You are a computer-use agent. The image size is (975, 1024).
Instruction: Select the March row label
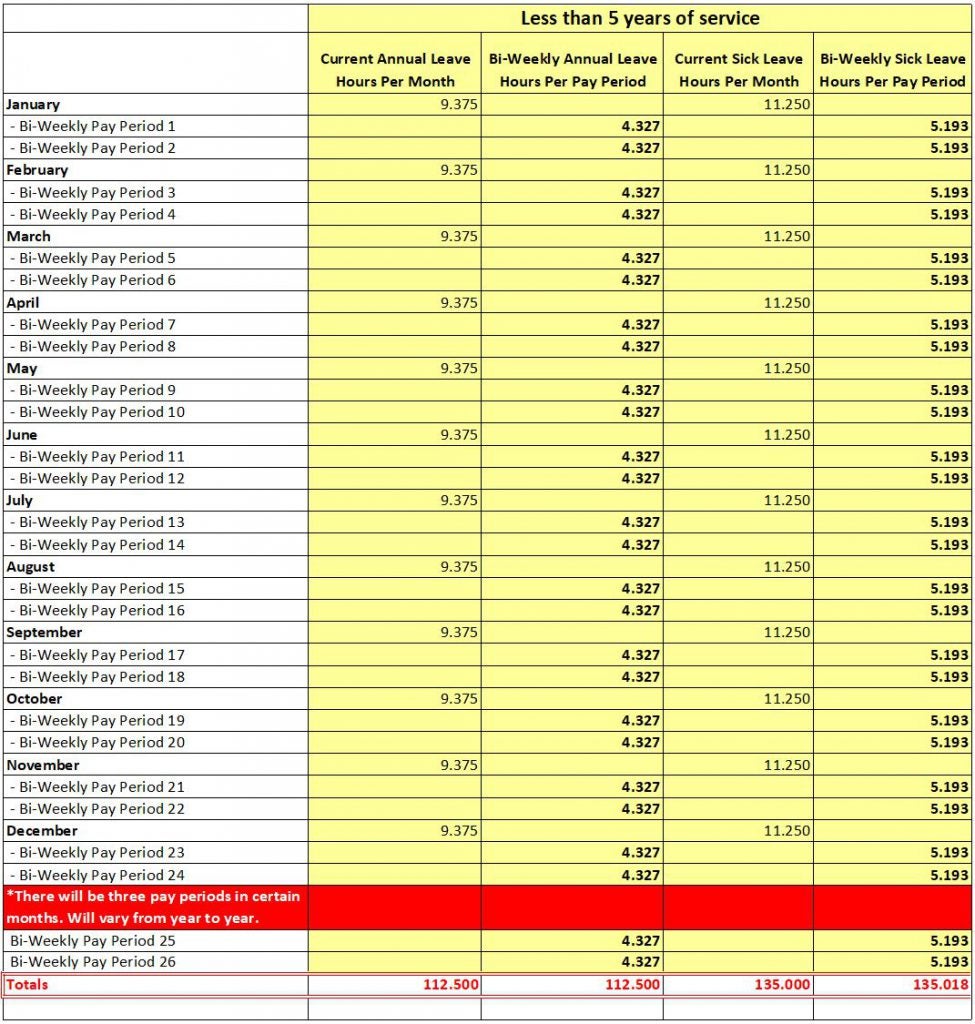(x=28, y=236)
